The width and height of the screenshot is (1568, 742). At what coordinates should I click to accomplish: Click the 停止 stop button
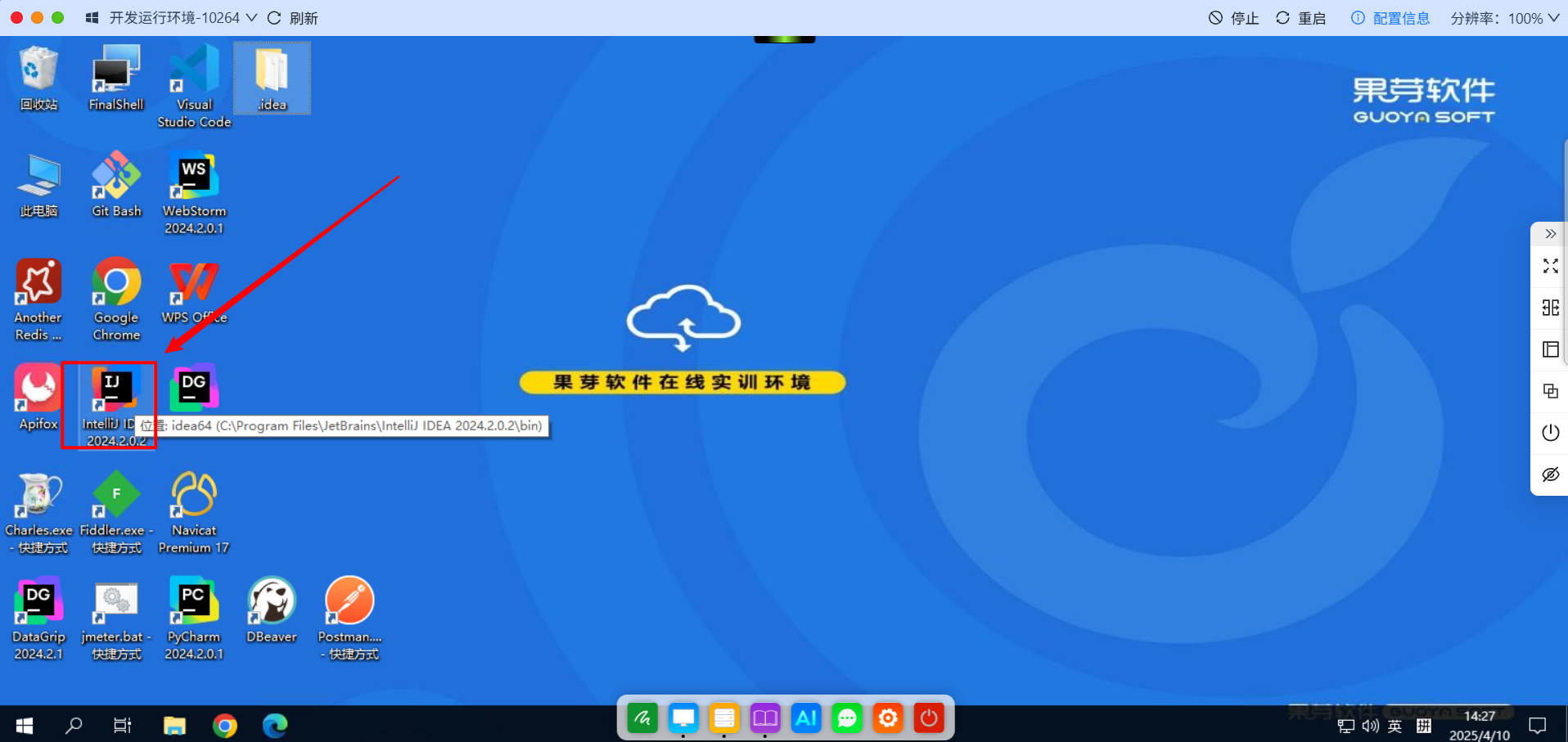(1234, 18)
